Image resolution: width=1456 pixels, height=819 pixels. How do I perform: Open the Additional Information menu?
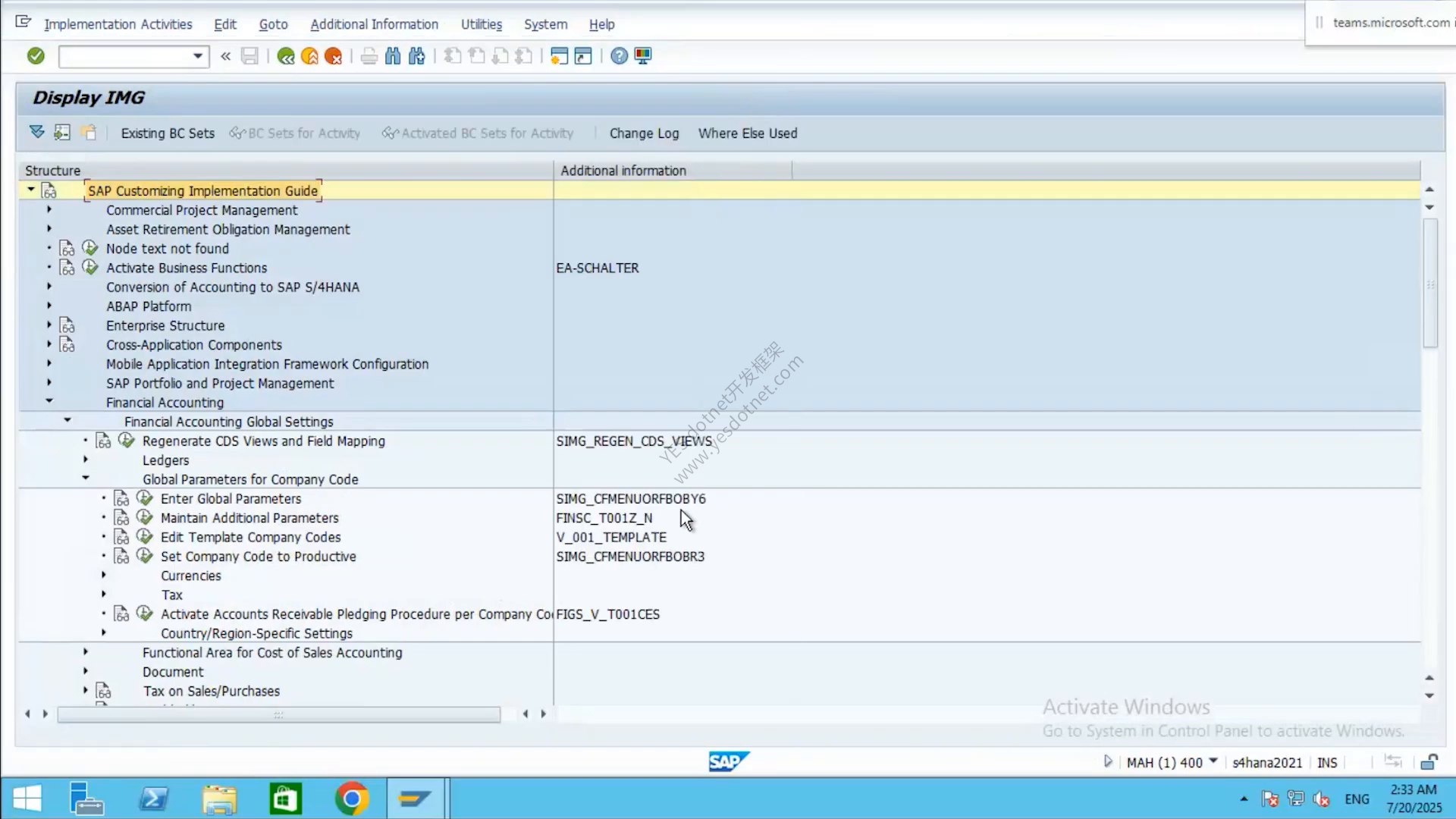coord(374,24)
